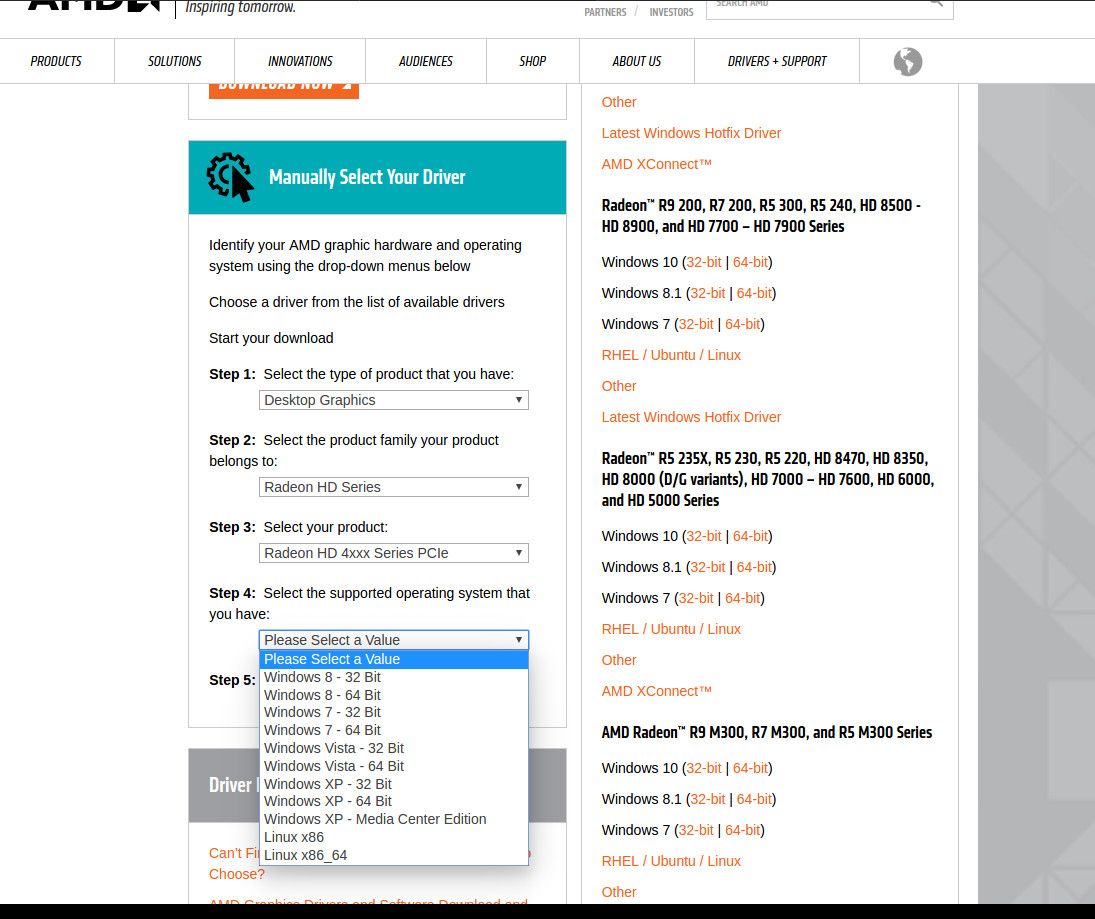Click Windows 10 32-bit under R9 200 series

click(704, 262)
